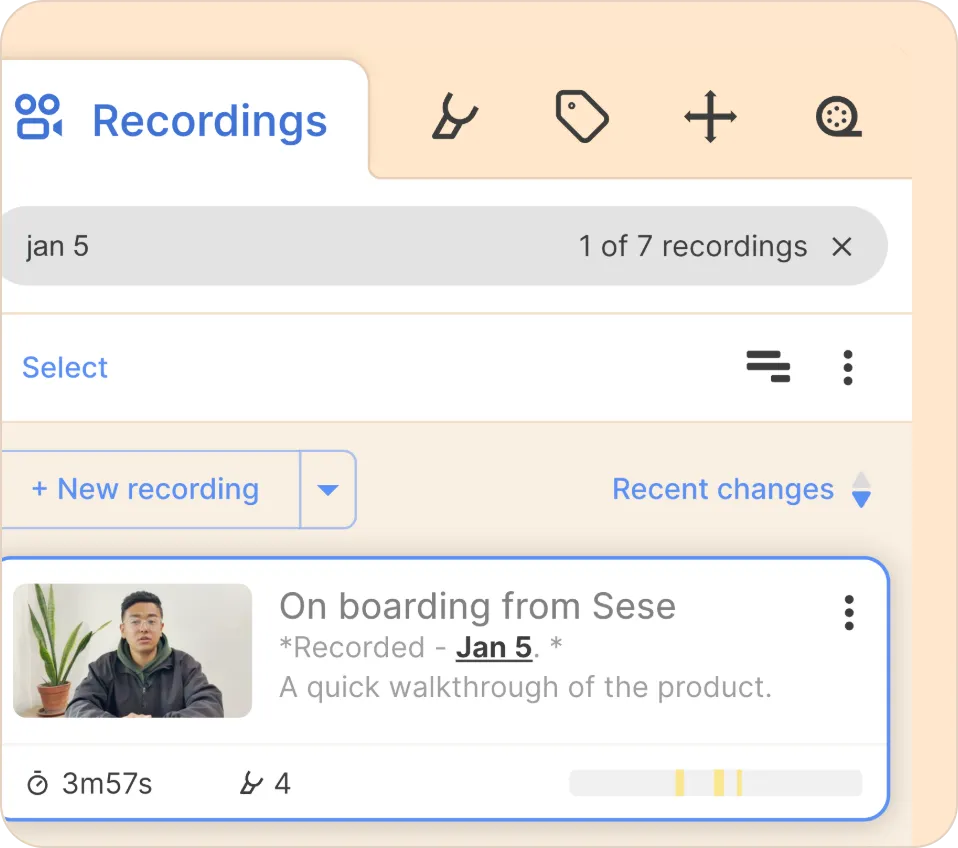Viewport: 958px width, 848px height.
Task: Click the first yellow timeline highlight marker
Action: point(680,783)
